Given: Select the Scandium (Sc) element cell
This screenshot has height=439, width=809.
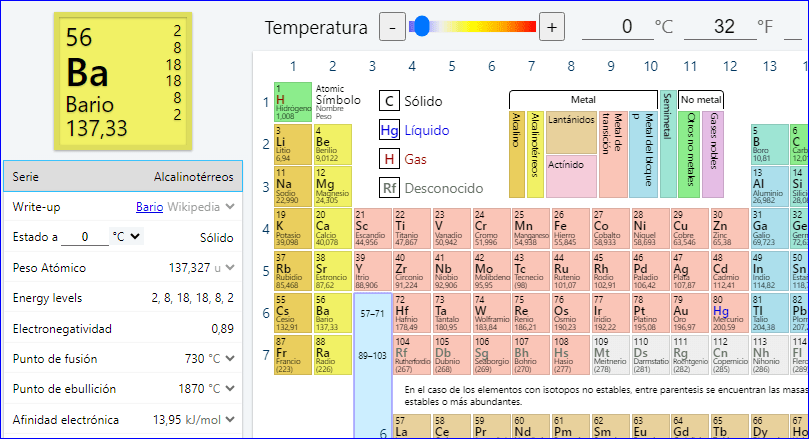Looking at the screenshot, I should tap(373, 228).
